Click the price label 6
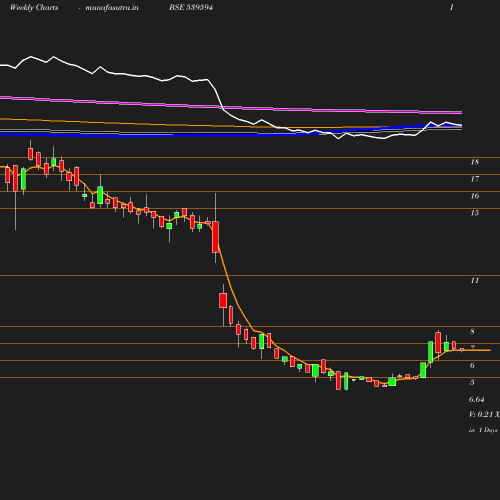500x500 pixels. pos(472,366)
